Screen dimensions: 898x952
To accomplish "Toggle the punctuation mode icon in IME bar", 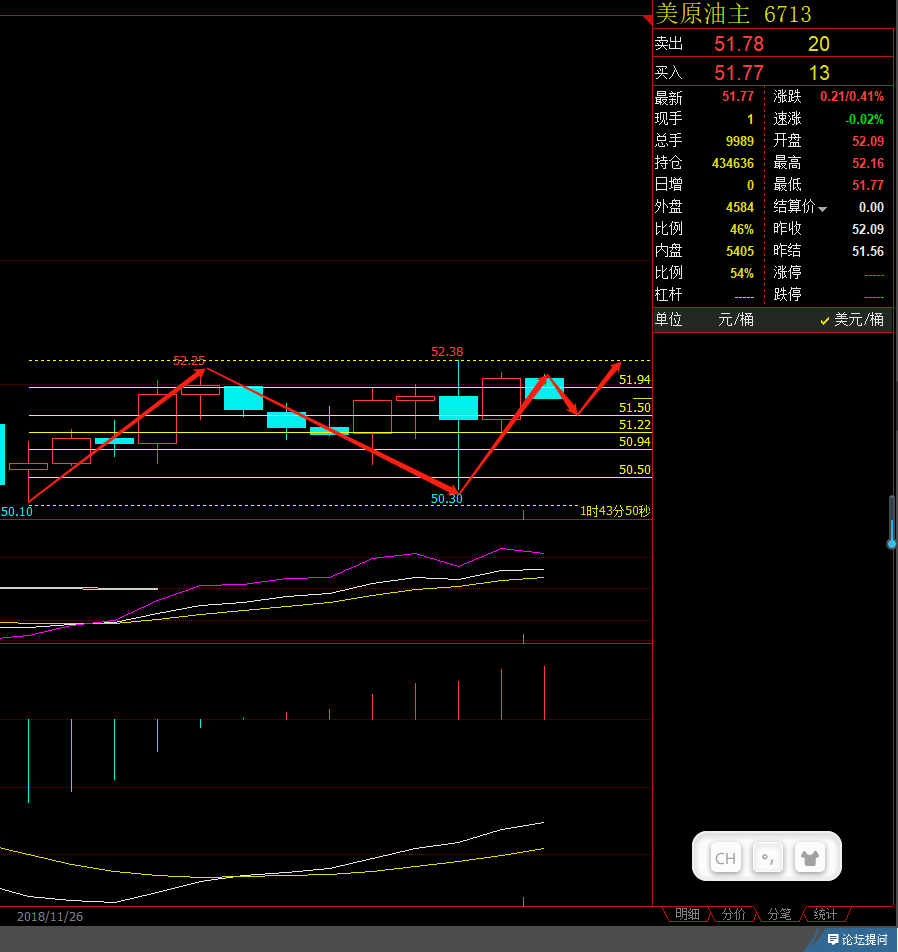I will 767,857.
